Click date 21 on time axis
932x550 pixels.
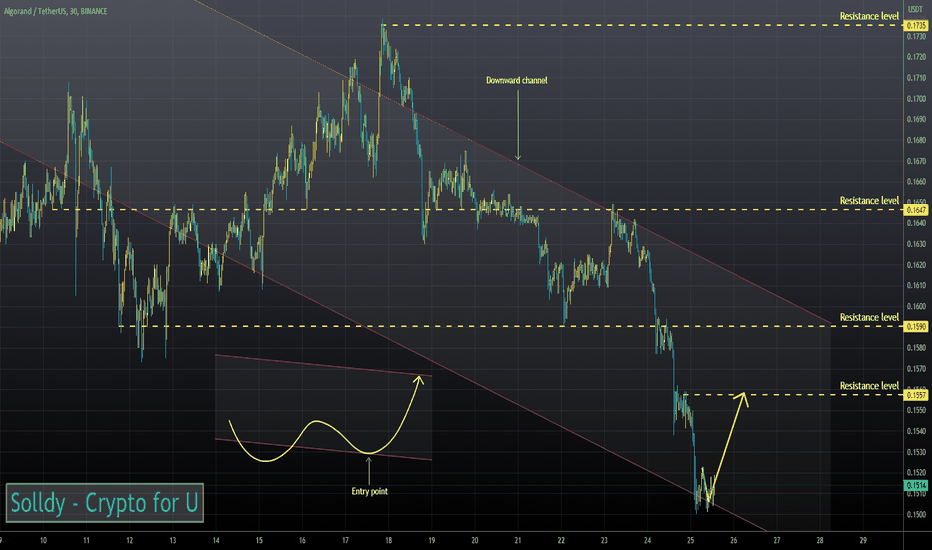[518, 540]
